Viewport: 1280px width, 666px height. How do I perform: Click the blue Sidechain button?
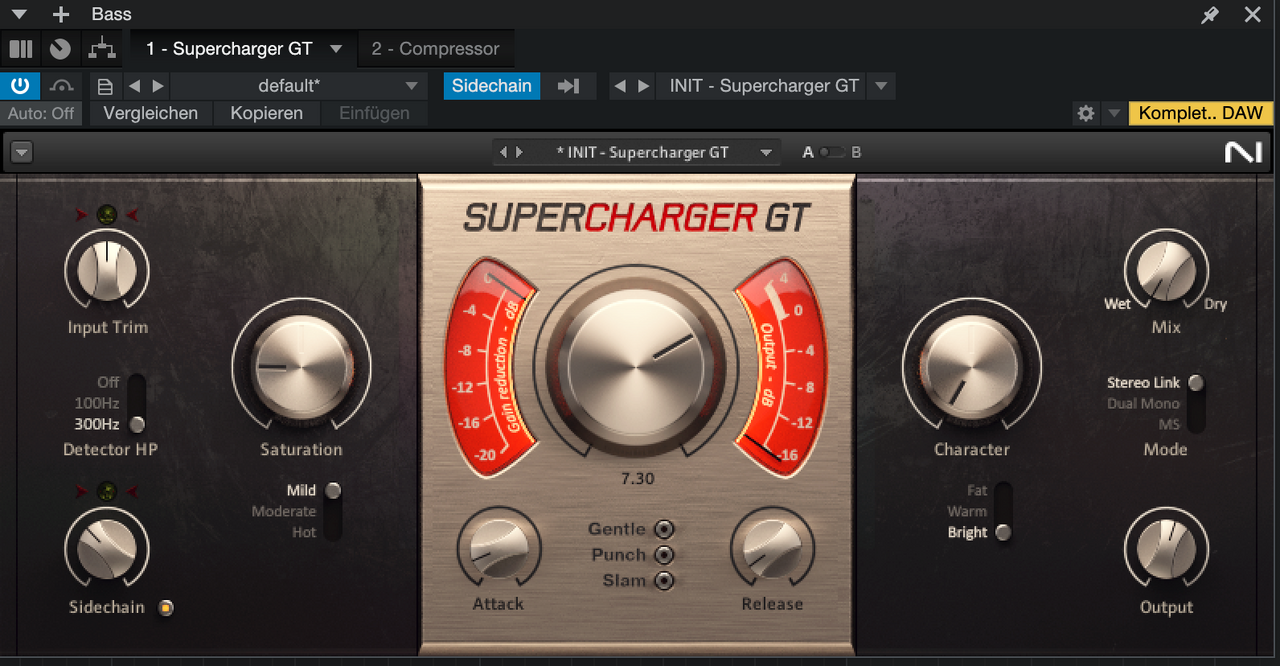click(x=492, y=86)
